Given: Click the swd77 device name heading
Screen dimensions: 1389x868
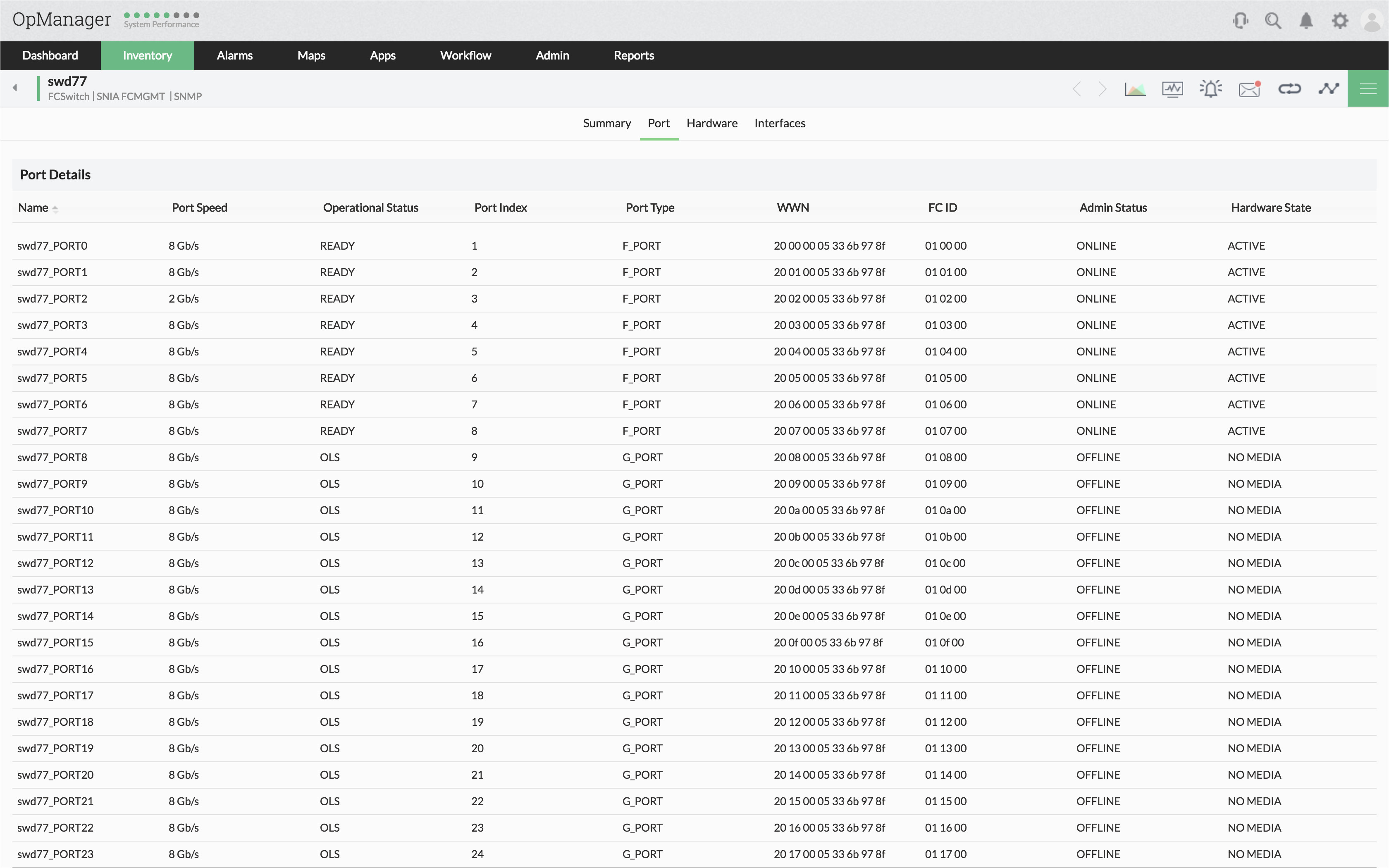Looking at the screenshot, I should coord(67,81).
